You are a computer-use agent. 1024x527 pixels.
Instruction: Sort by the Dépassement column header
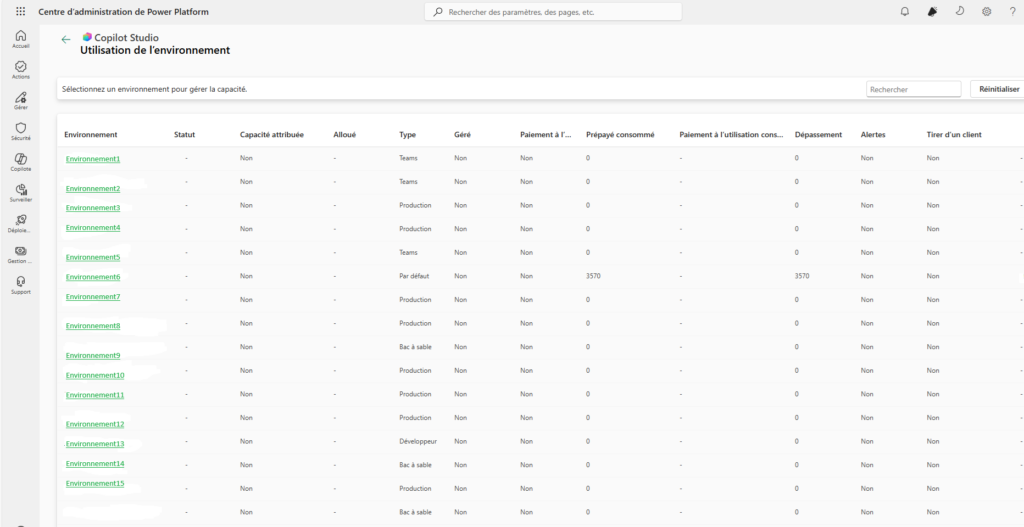[818, 135]
